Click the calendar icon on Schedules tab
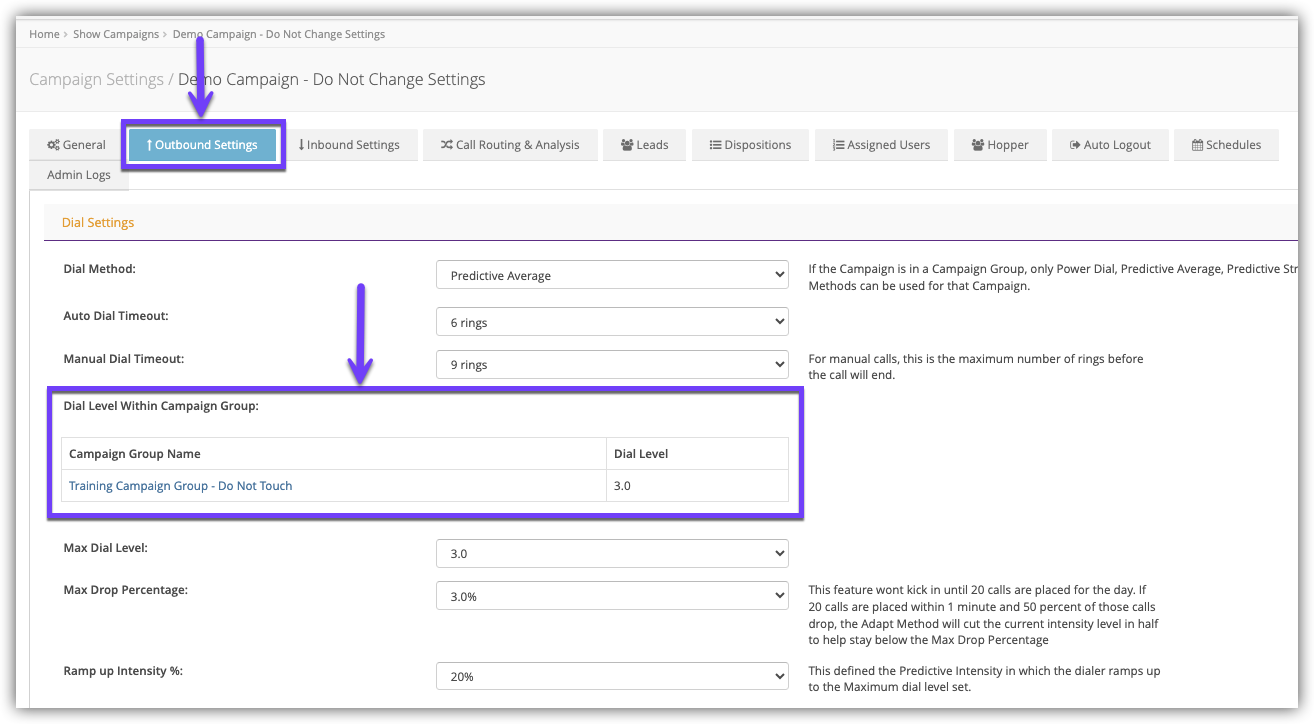This screenshot has width=1314, height=724. point(1197,145)
